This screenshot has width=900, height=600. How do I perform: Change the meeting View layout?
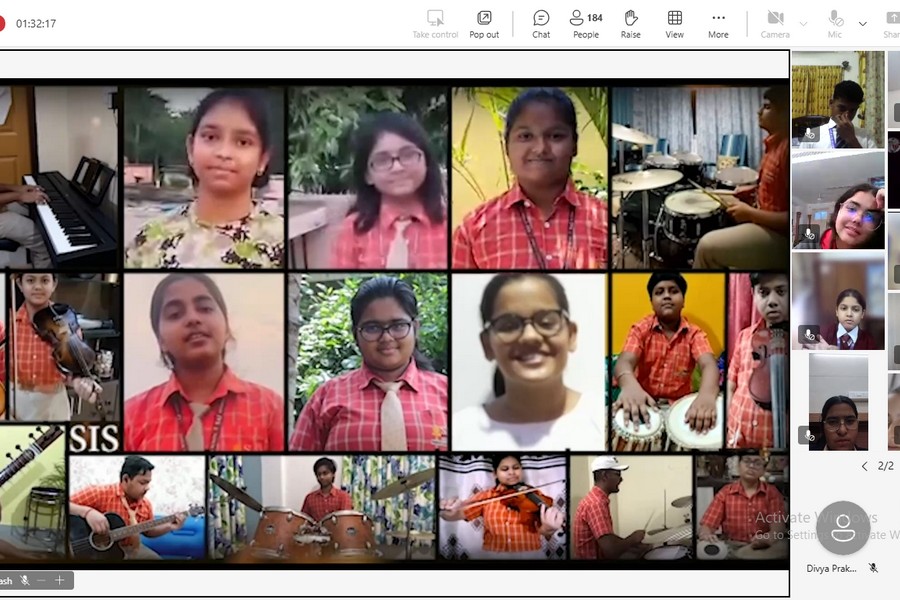coord(675,24)
